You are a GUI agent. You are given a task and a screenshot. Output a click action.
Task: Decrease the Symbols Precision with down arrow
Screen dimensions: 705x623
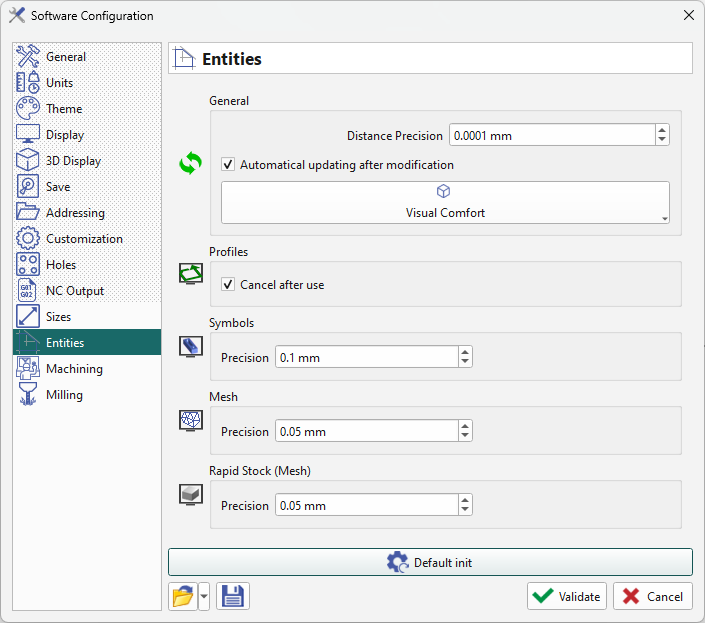465,363
